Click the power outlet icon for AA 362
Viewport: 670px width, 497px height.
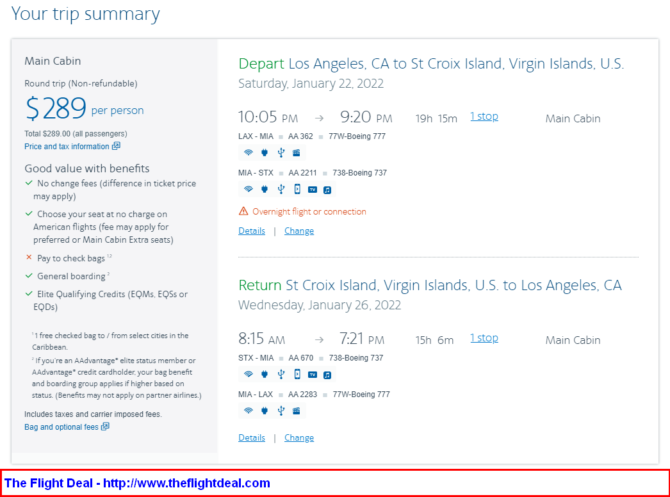coord(264,153)
